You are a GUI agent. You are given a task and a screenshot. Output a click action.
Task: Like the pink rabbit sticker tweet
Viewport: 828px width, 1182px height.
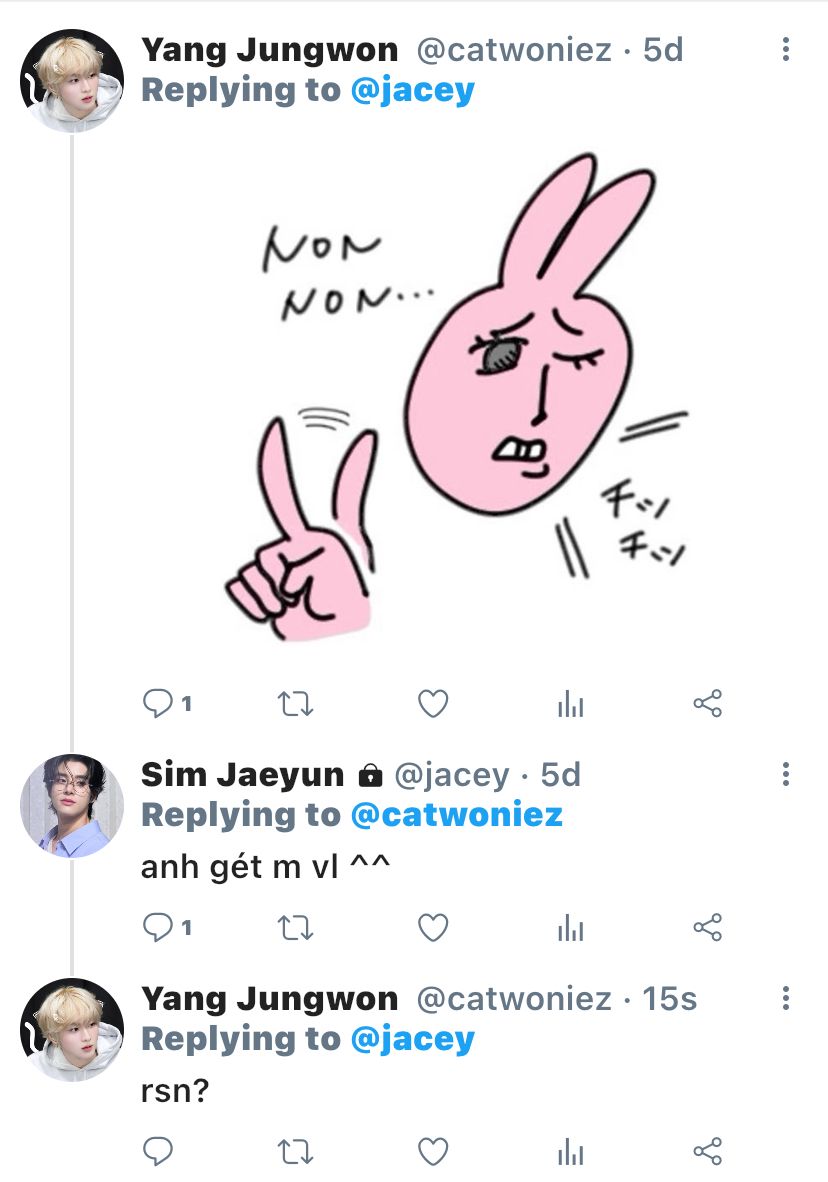coord(432,705)
